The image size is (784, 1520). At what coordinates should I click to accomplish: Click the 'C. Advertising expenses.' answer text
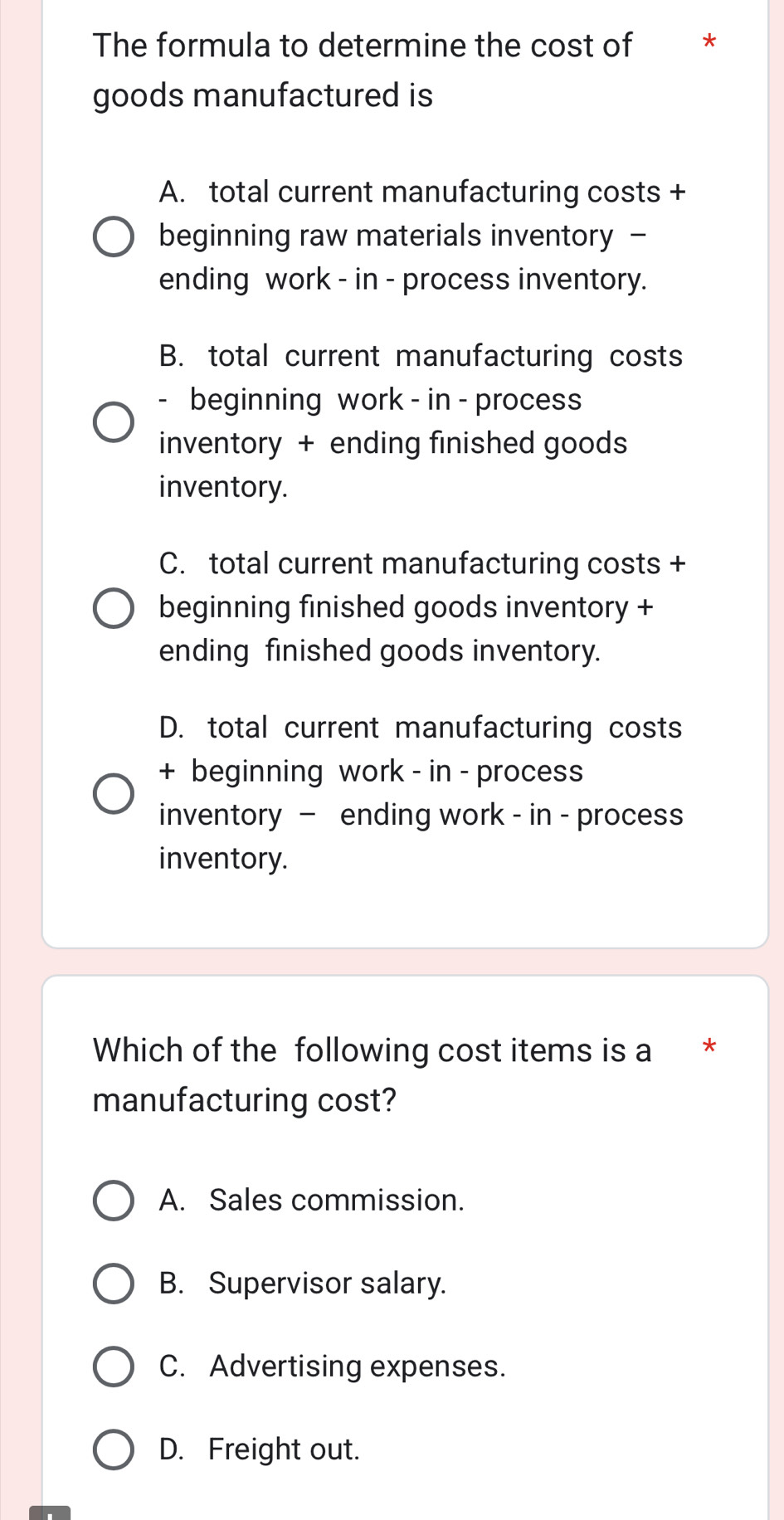333,1367
